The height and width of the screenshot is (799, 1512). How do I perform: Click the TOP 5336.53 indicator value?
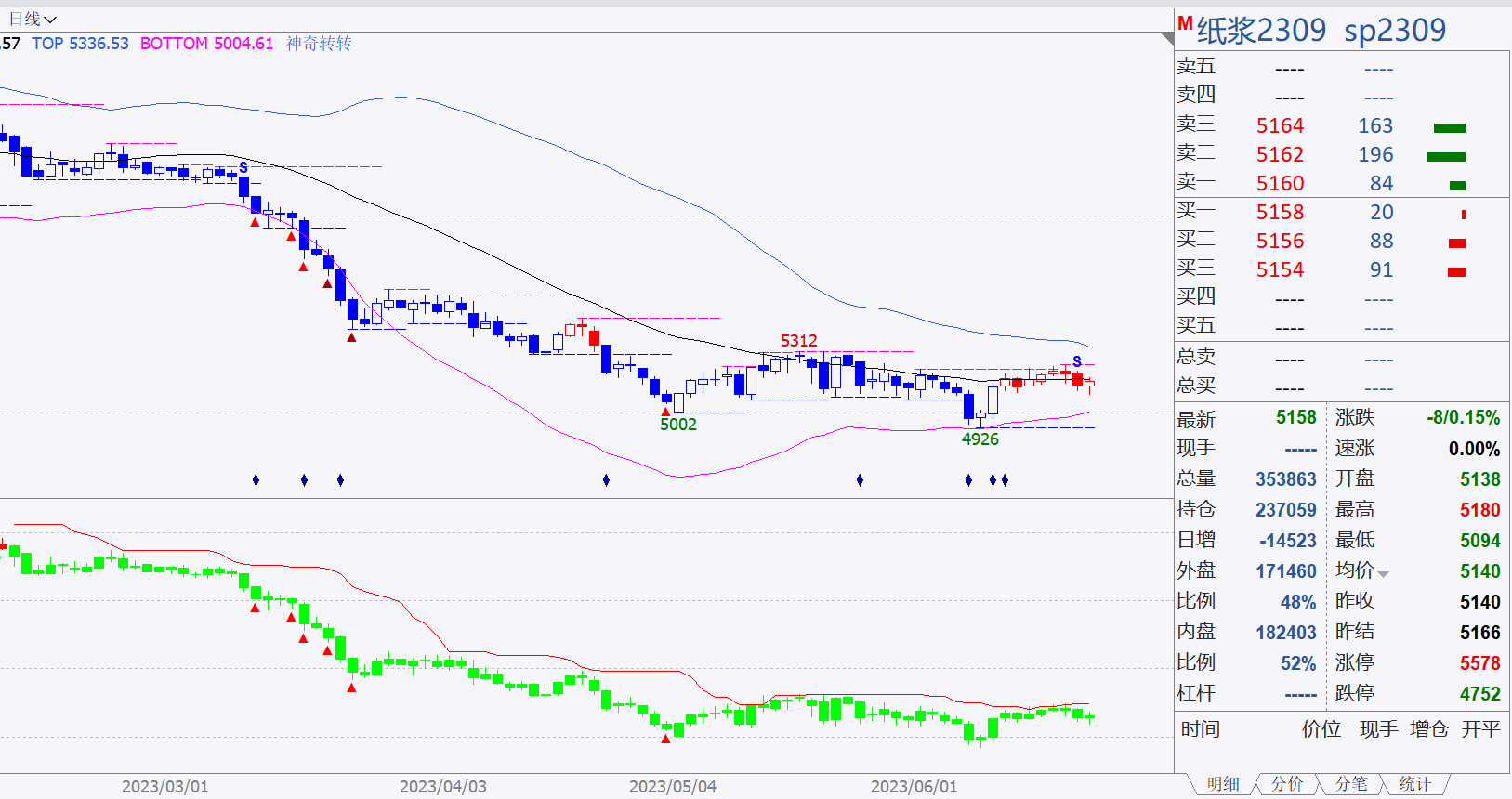[x=80, y=44]
